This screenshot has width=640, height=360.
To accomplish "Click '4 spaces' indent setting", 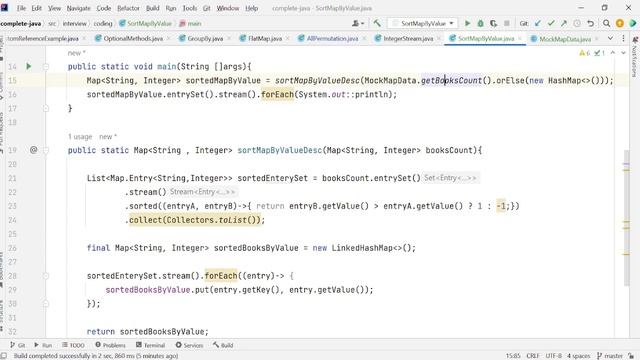I will pos(579,356).
